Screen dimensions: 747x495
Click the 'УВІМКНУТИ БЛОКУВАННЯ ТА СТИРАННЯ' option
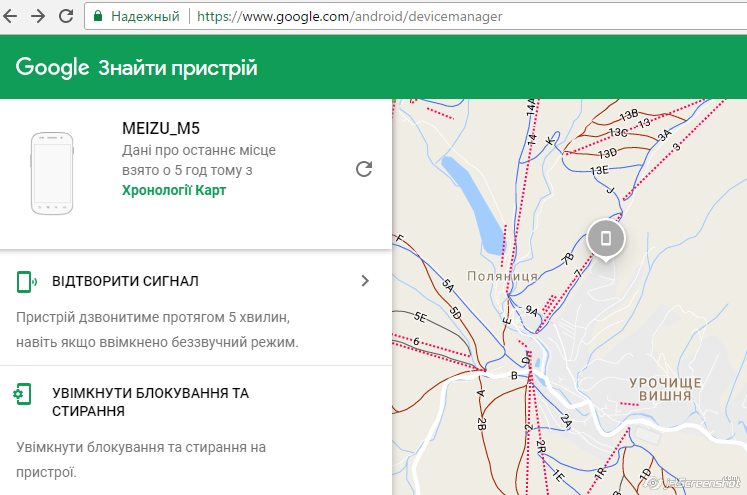tap(151, 402)
